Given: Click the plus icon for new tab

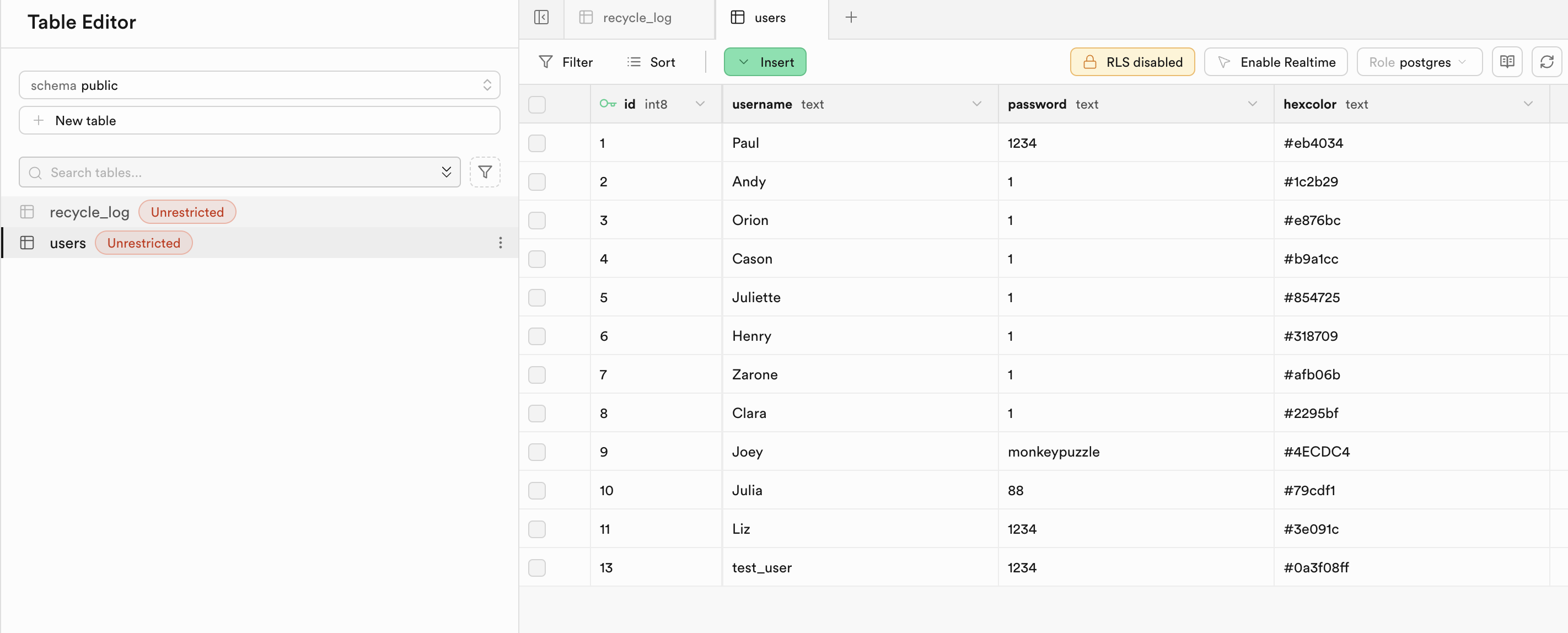Looking at the screenshot, I should [851, 18].
